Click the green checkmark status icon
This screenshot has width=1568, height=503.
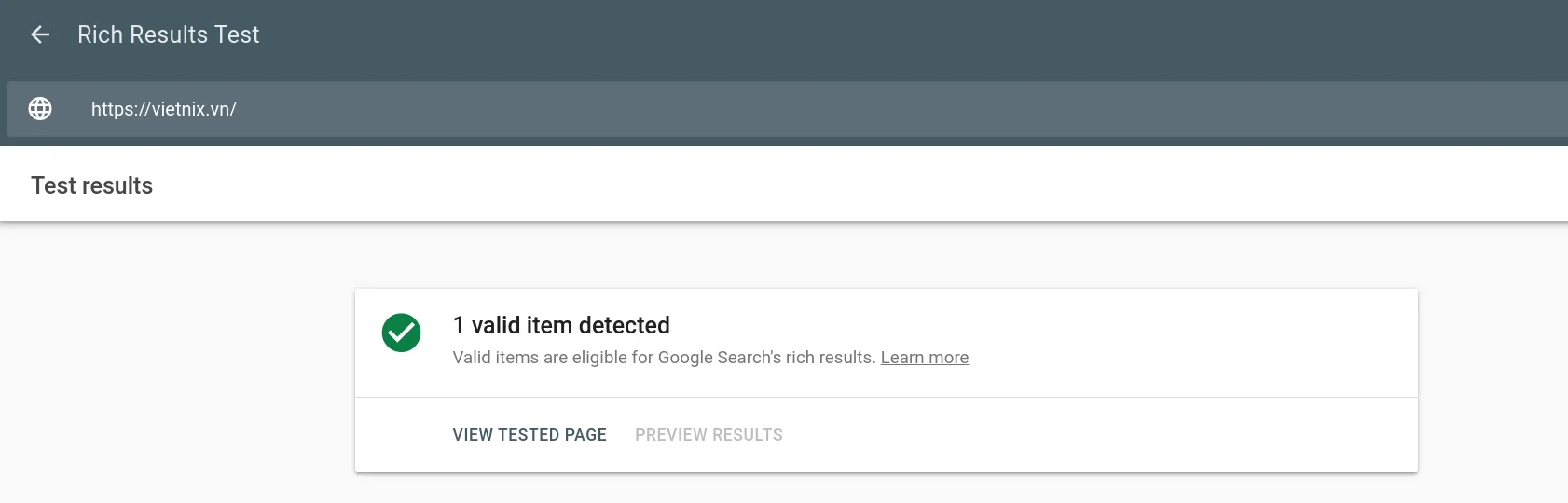click(401, 333)
